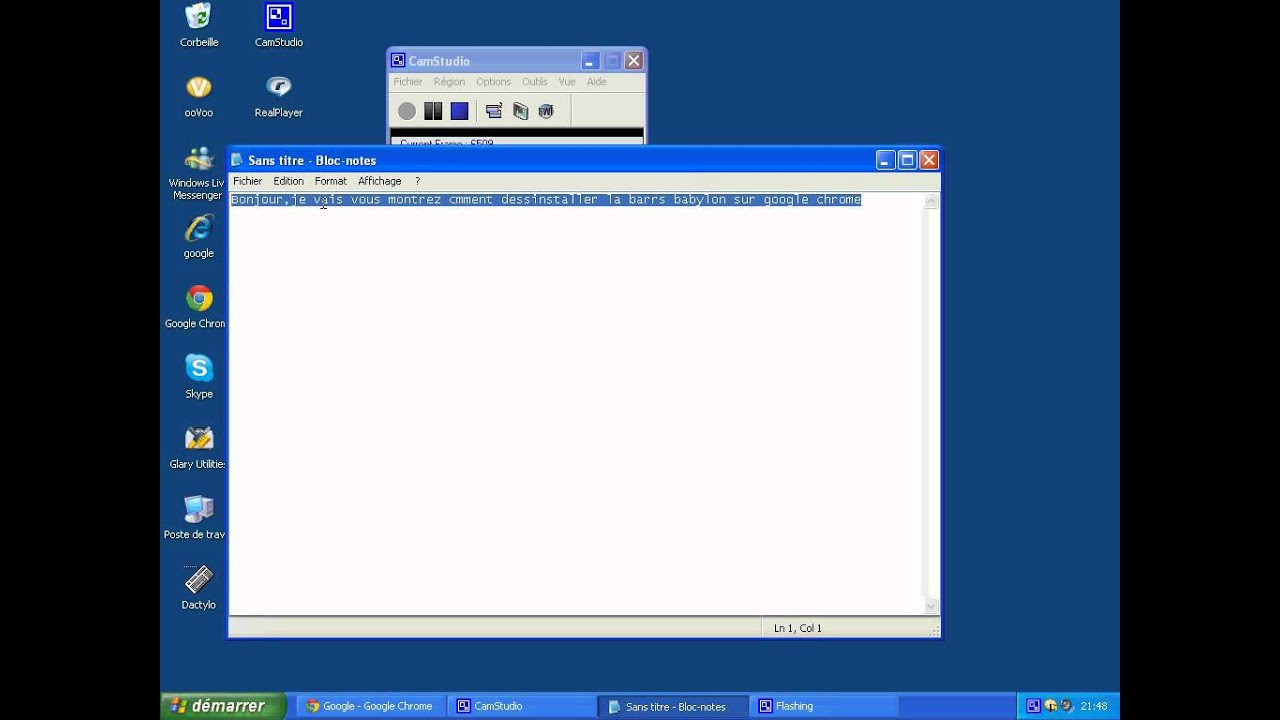Select the Google Chrome desktop icon
The height and width of the screenshot is (720, 1280).
click(x=197, y=307)
